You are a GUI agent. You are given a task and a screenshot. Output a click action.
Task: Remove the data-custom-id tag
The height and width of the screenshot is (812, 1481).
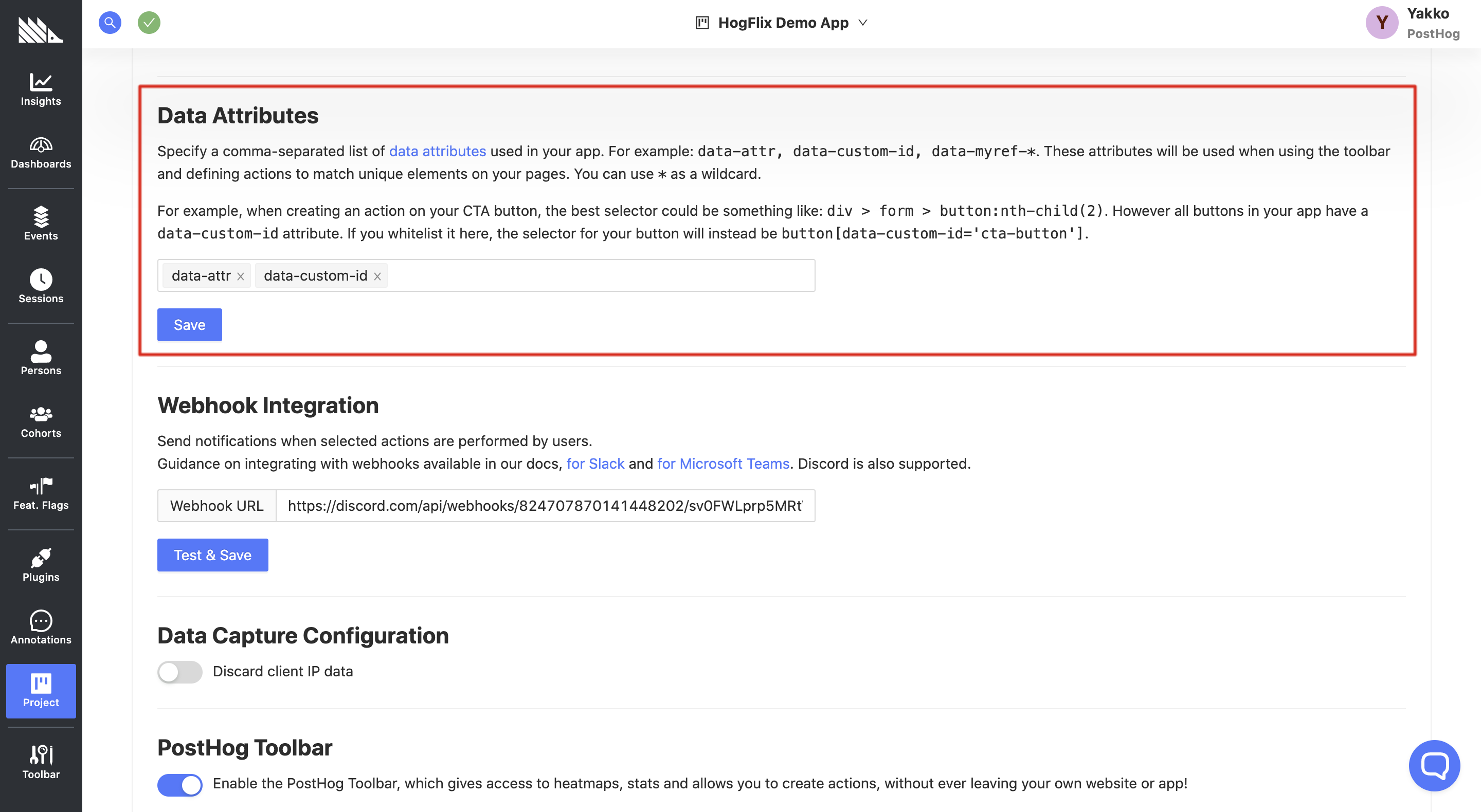(377, 276)
